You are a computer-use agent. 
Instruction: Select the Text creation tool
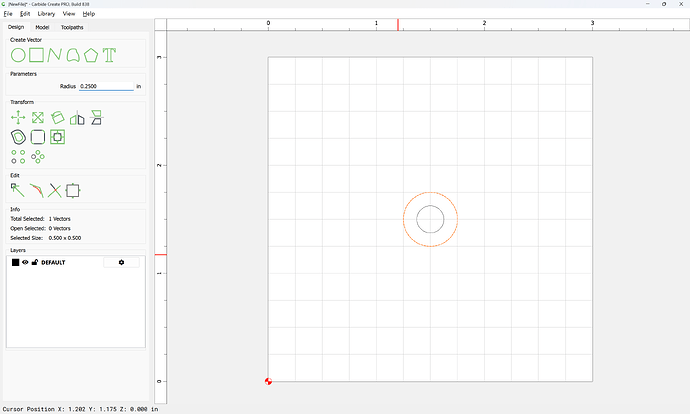coord(109,55)
